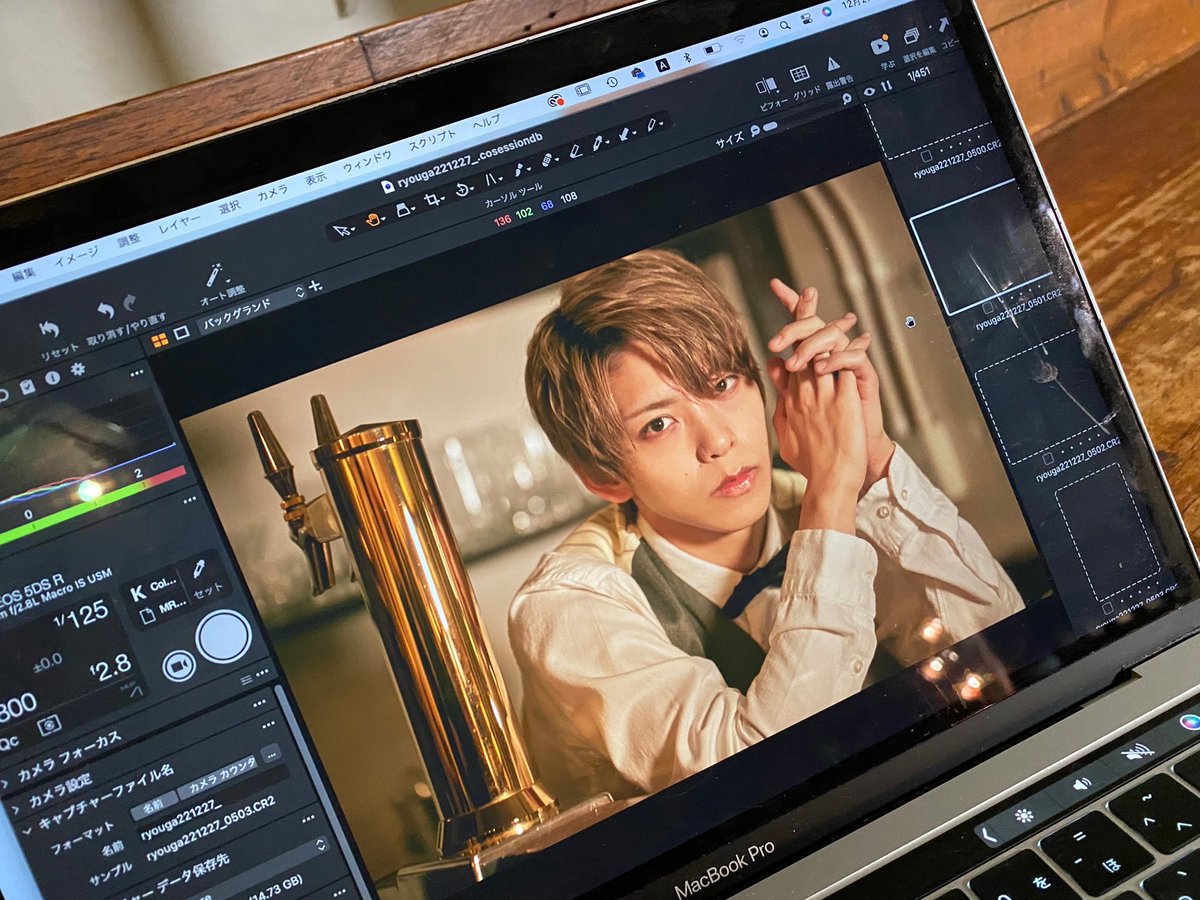Select the pointer cursor tool
This screenshot has height=900, width=1200.
point(342,229)
